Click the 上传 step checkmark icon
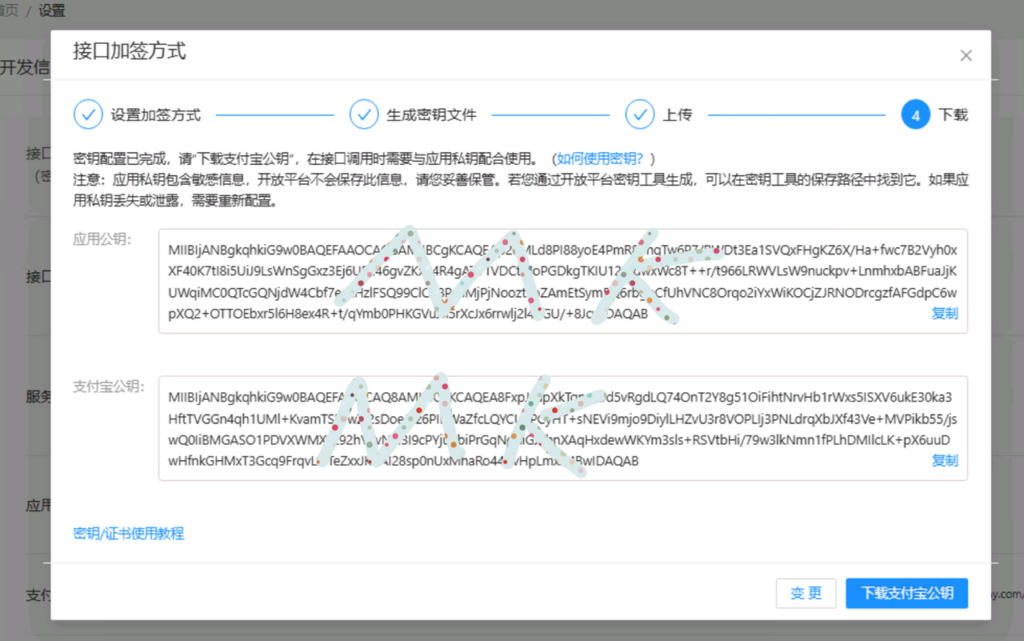The width and height of the screenshot is (1024, 641). (640, 115)
